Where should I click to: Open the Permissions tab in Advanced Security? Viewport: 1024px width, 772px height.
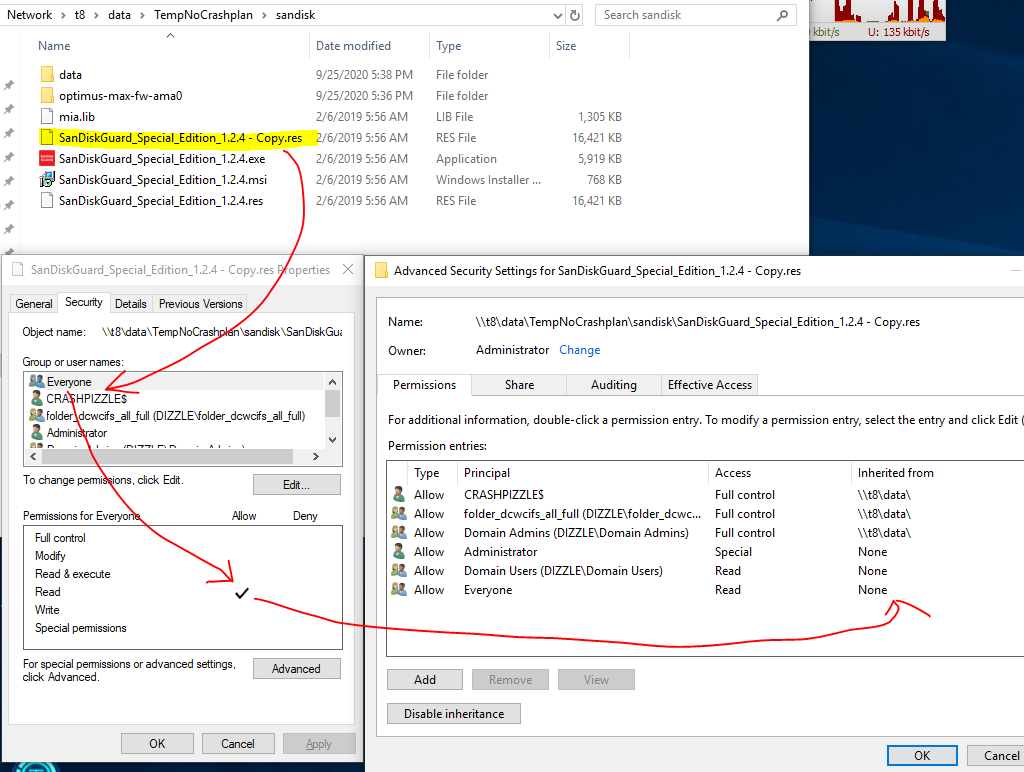coord(424,385)
